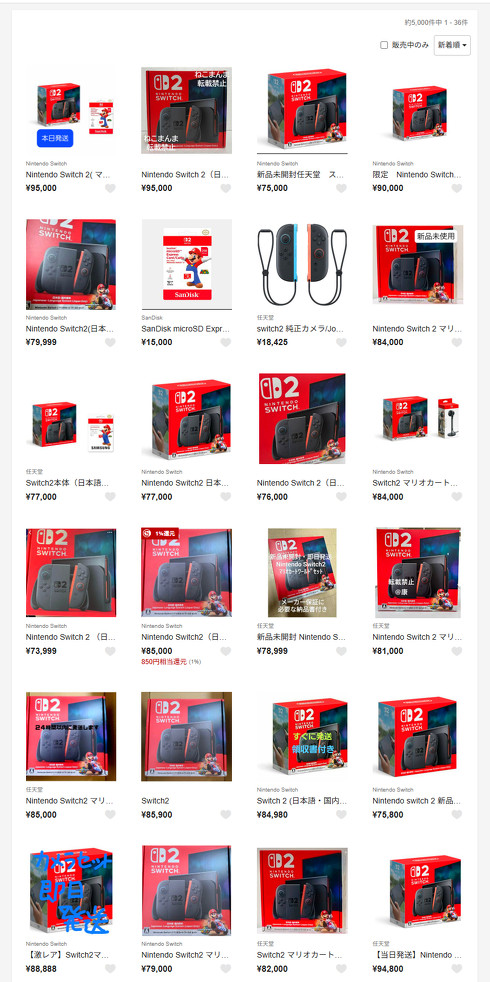Favorite the ¥79,999 Switch2 listing
The height and width of the screenshot is (982, 490).
pos(110,342)
